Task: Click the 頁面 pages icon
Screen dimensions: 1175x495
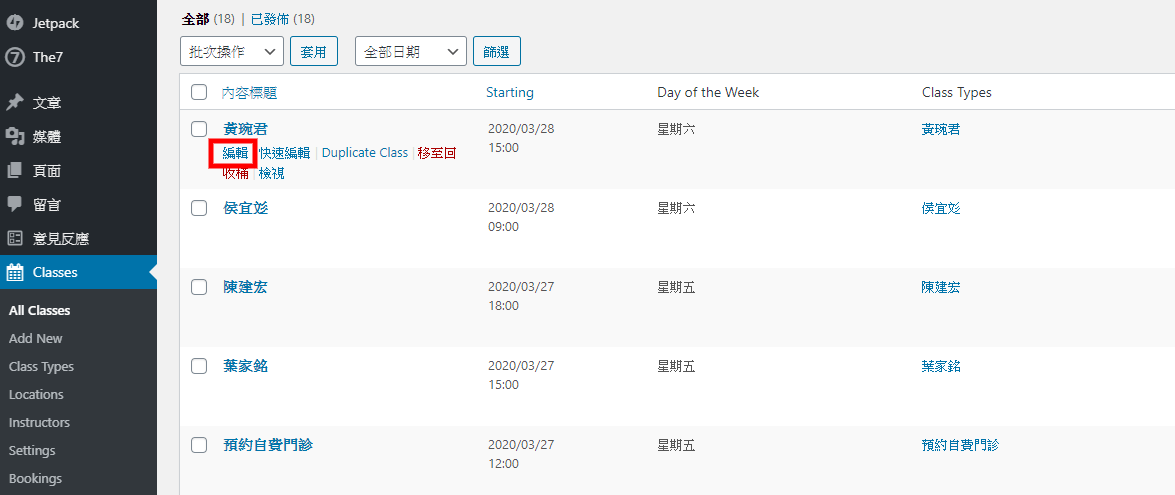Action: 14,171
